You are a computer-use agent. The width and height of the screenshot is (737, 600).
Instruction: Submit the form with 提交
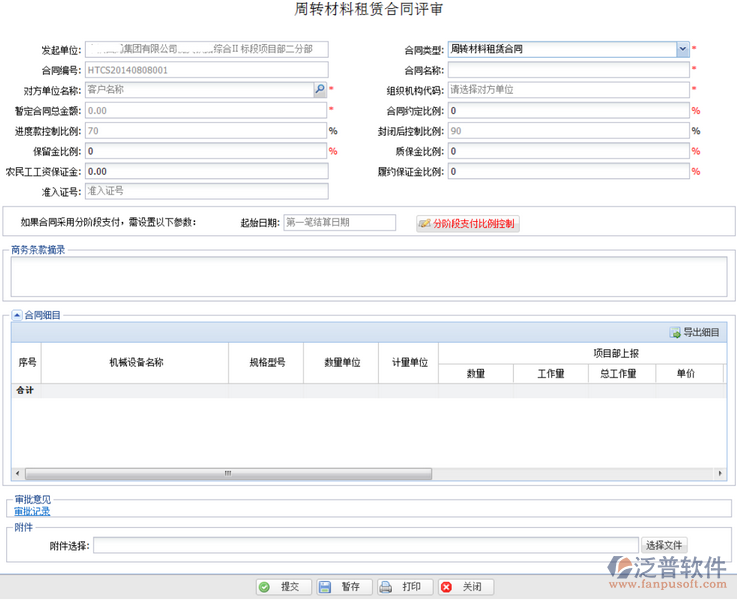pos(283,587)
